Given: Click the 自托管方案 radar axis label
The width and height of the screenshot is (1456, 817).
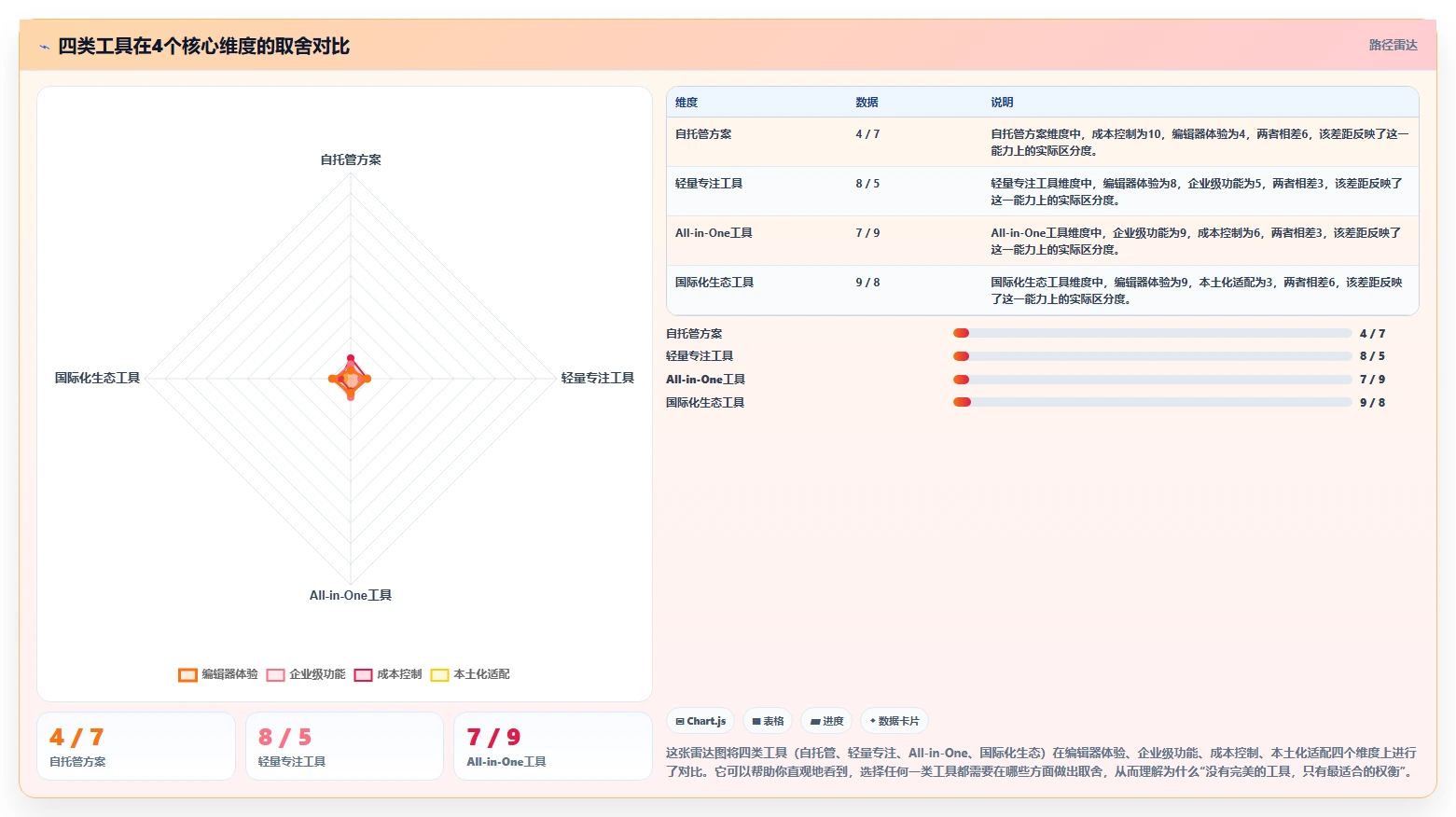Looking at the screenshot, I should [351, 159].
